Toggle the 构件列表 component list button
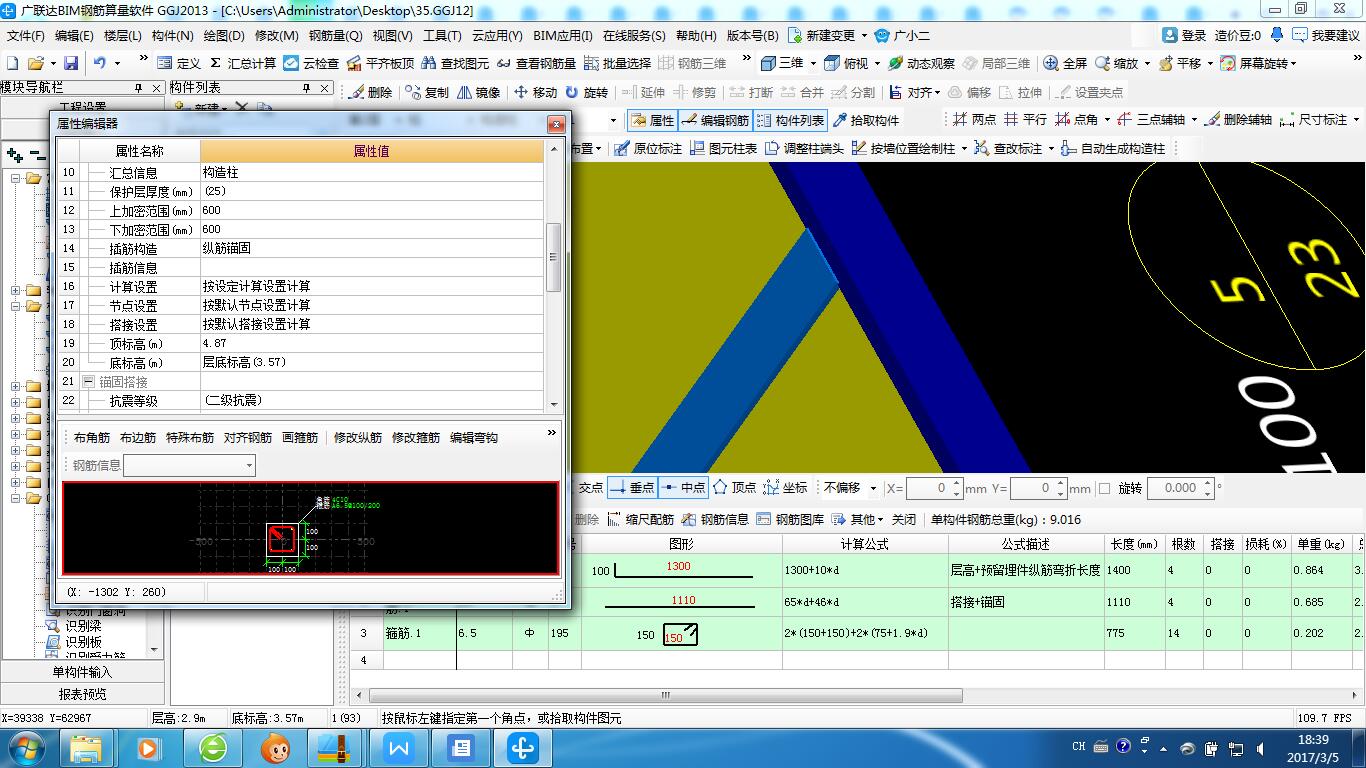This screenshot has height=768, width=1366. pyautogui.click(x=790, y=120)
